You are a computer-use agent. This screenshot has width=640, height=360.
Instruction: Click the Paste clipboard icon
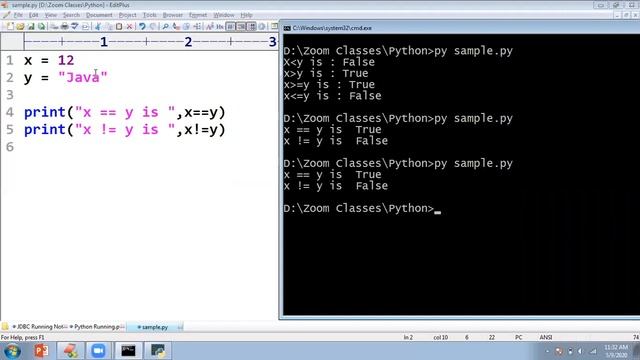tap(119, 27)
